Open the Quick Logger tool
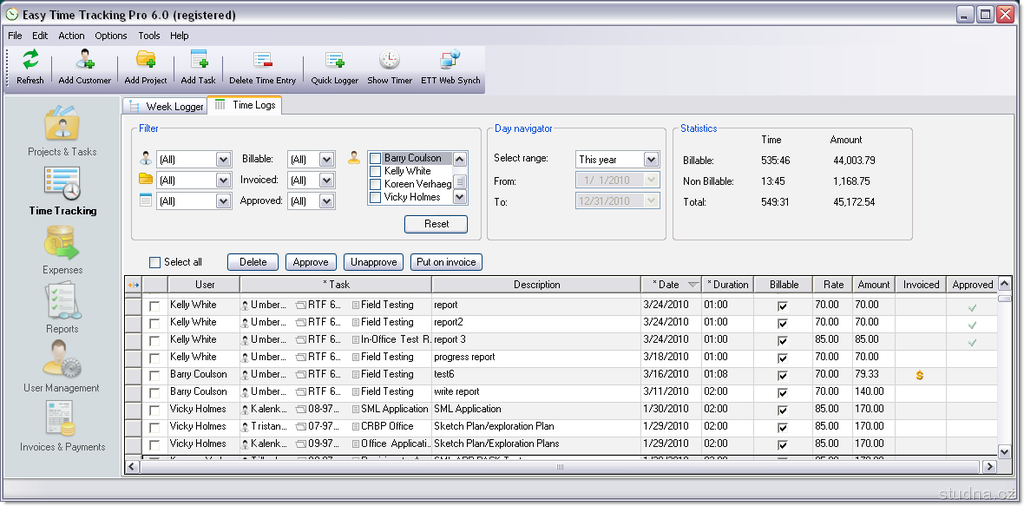 pyautogui.click(x=334, y=61)
